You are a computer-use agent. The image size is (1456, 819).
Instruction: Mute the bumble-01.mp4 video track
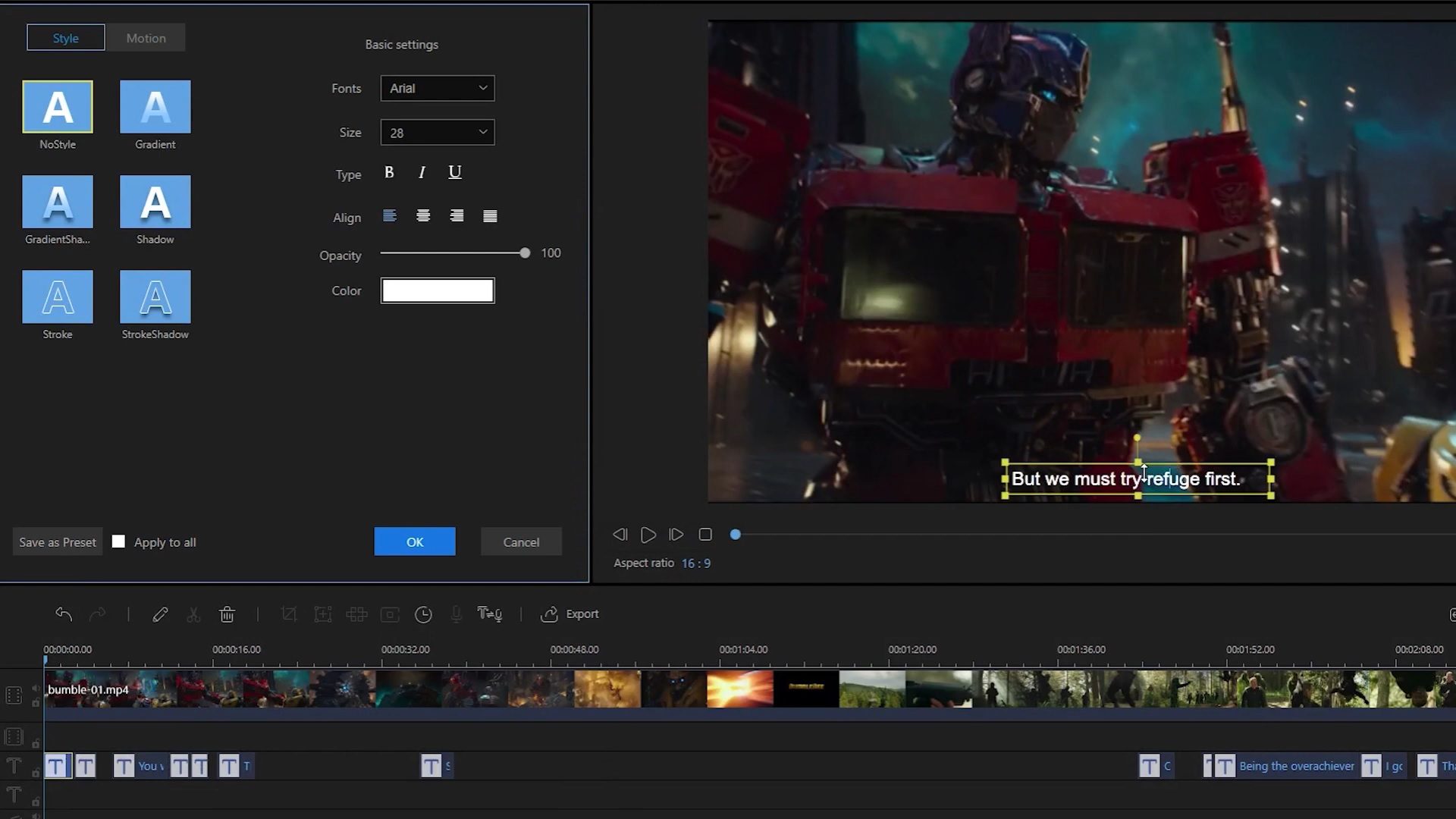coord(35,689)
